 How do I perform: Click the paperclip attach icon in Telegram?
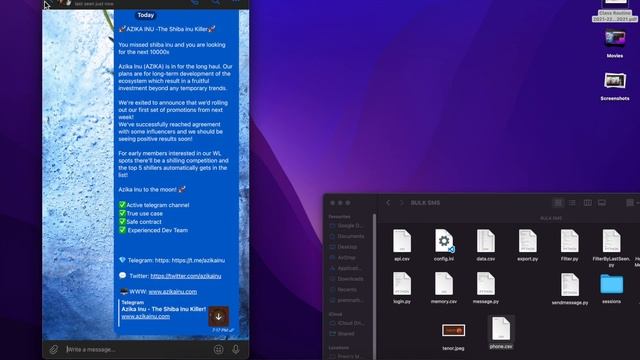(53, 349)
